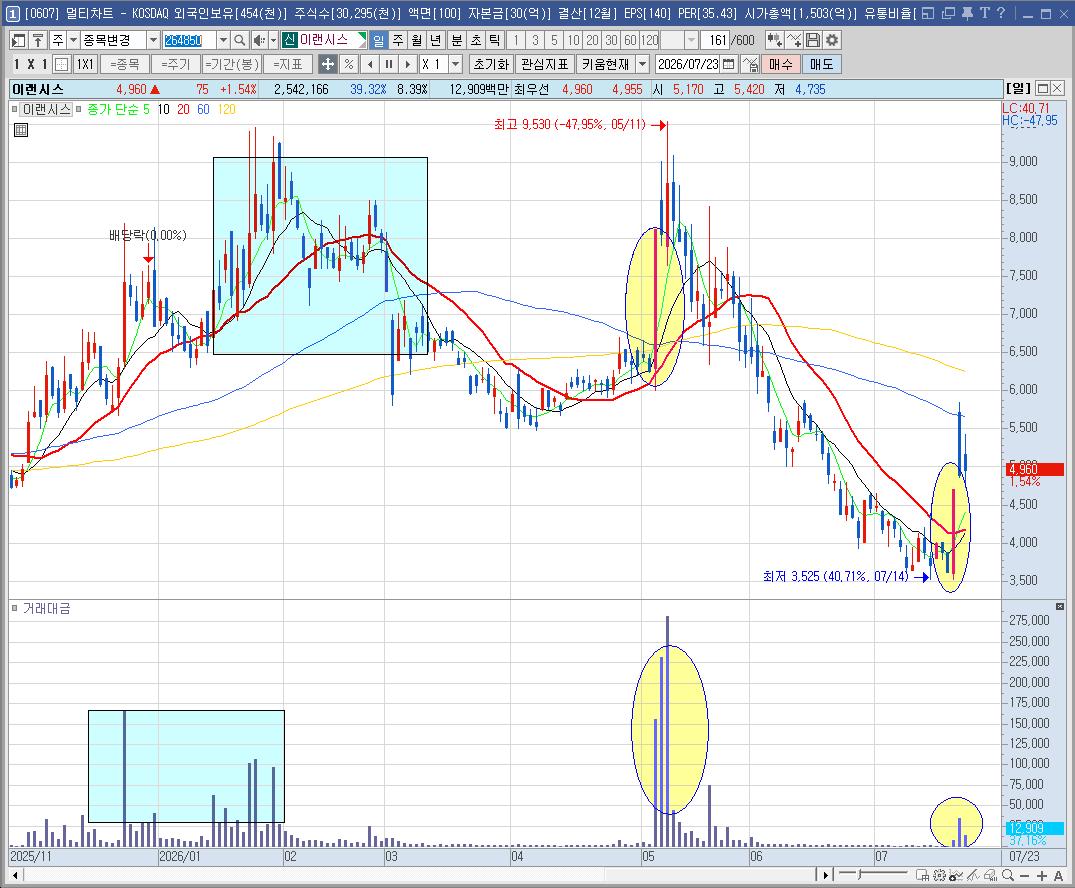Select interval 30 tab
The image size is (1075, 888).
point(612,40)
